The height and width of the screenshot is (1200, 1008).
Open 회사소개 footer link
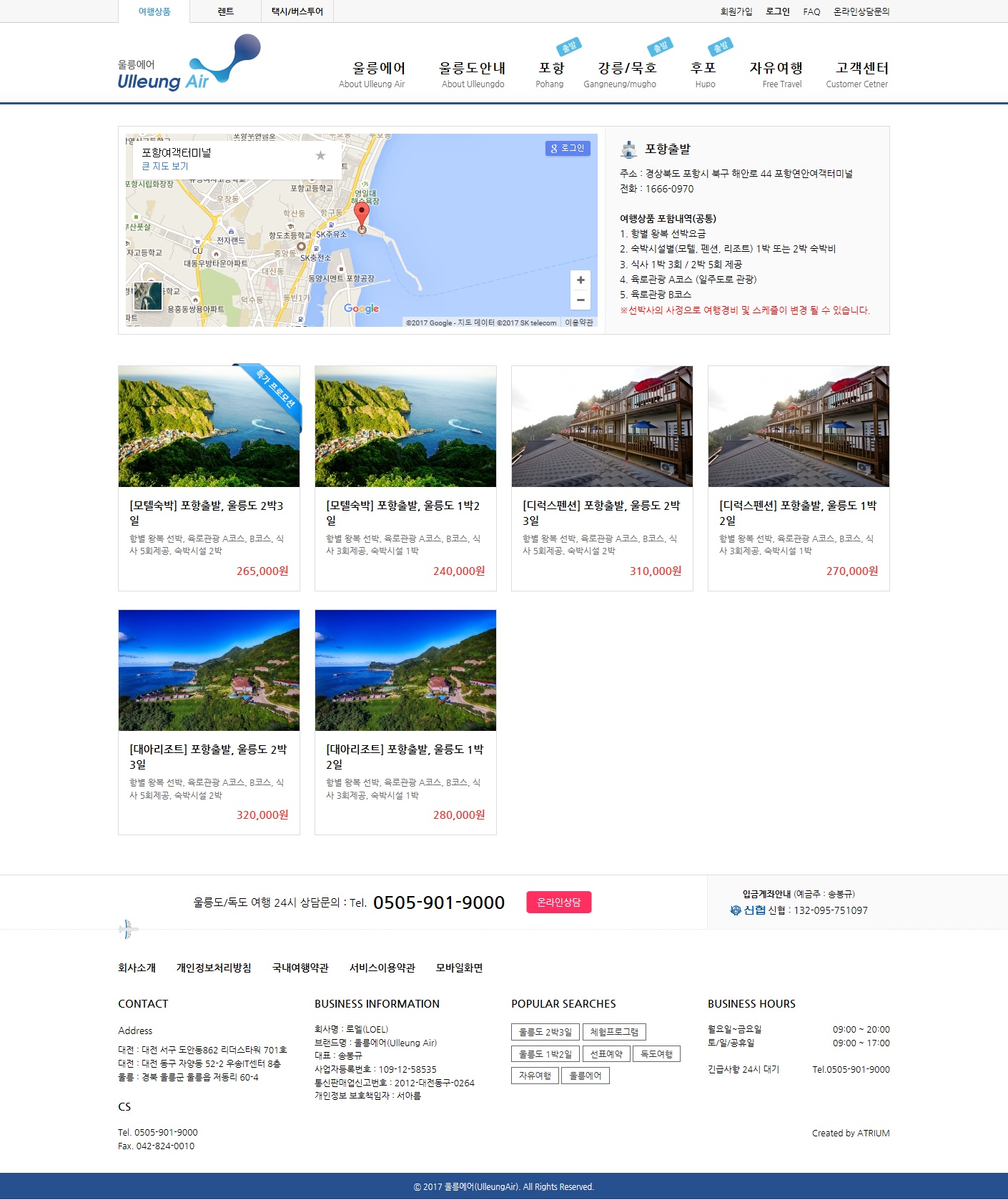137,968
